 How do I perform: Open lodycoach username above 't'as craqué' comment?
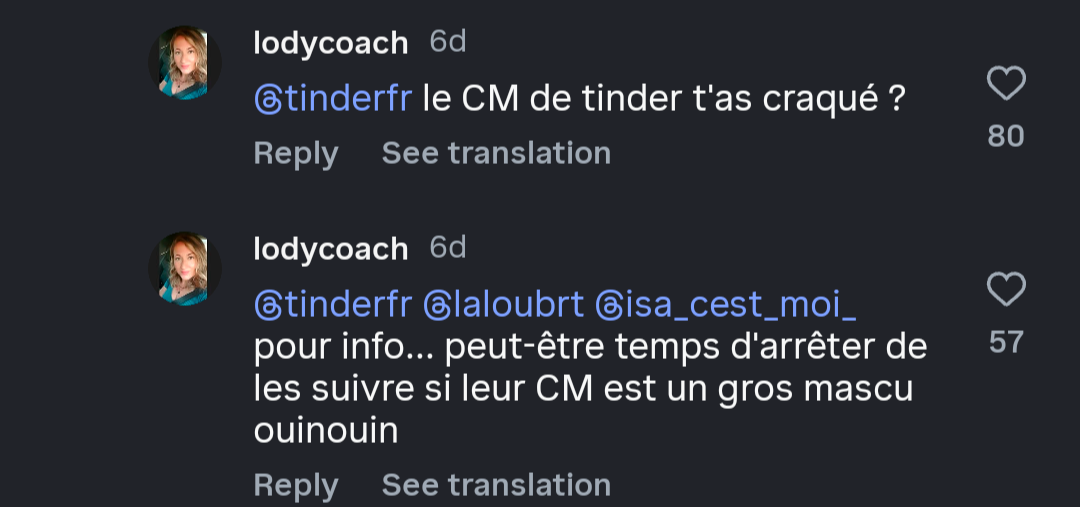(331, 44)
